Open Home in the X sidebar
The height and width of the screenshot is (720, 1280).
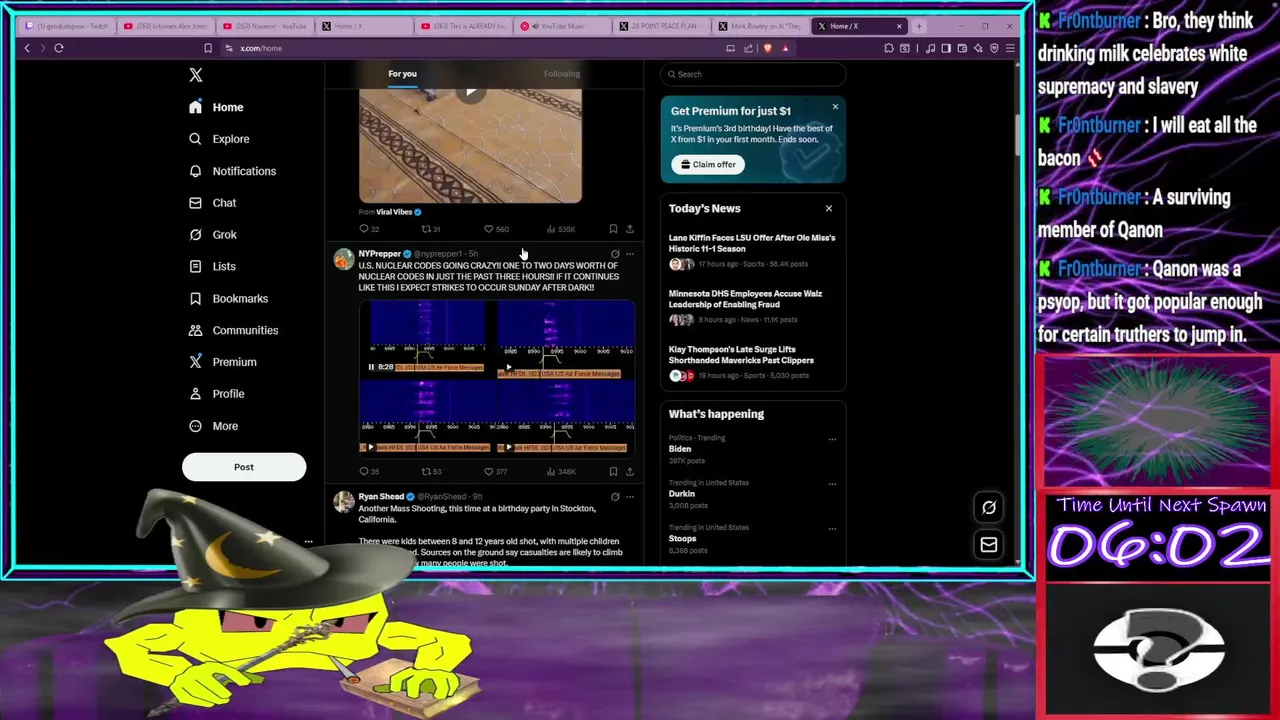tap(216, 107)
